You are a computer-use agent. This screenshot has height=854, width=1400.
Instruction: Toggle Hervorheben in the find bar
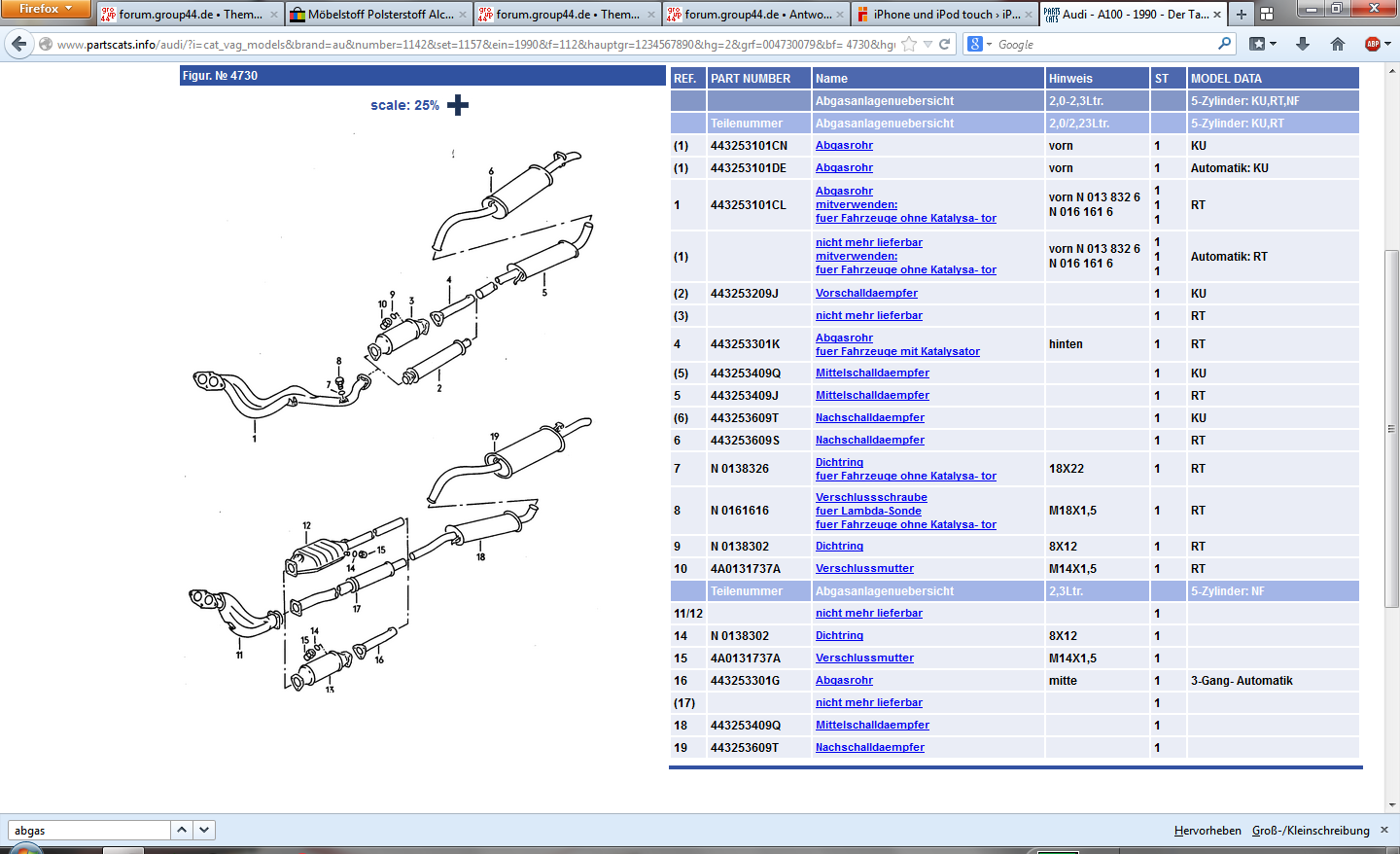(1207, 831)
